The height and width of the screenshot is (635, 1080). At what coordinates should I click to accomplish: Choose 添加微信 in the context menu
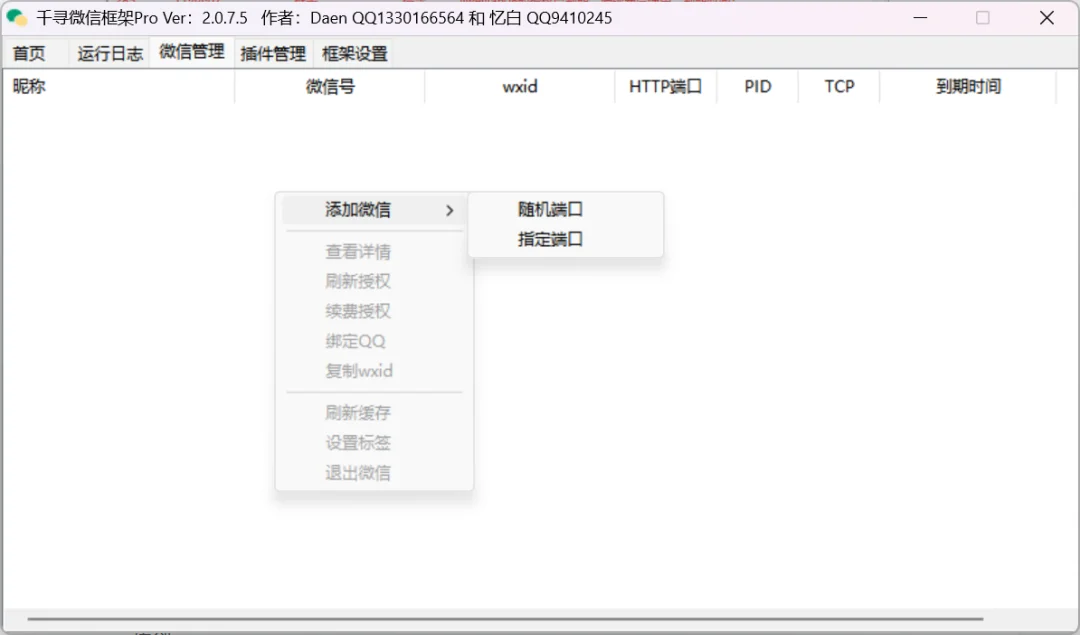coord(374,209)
